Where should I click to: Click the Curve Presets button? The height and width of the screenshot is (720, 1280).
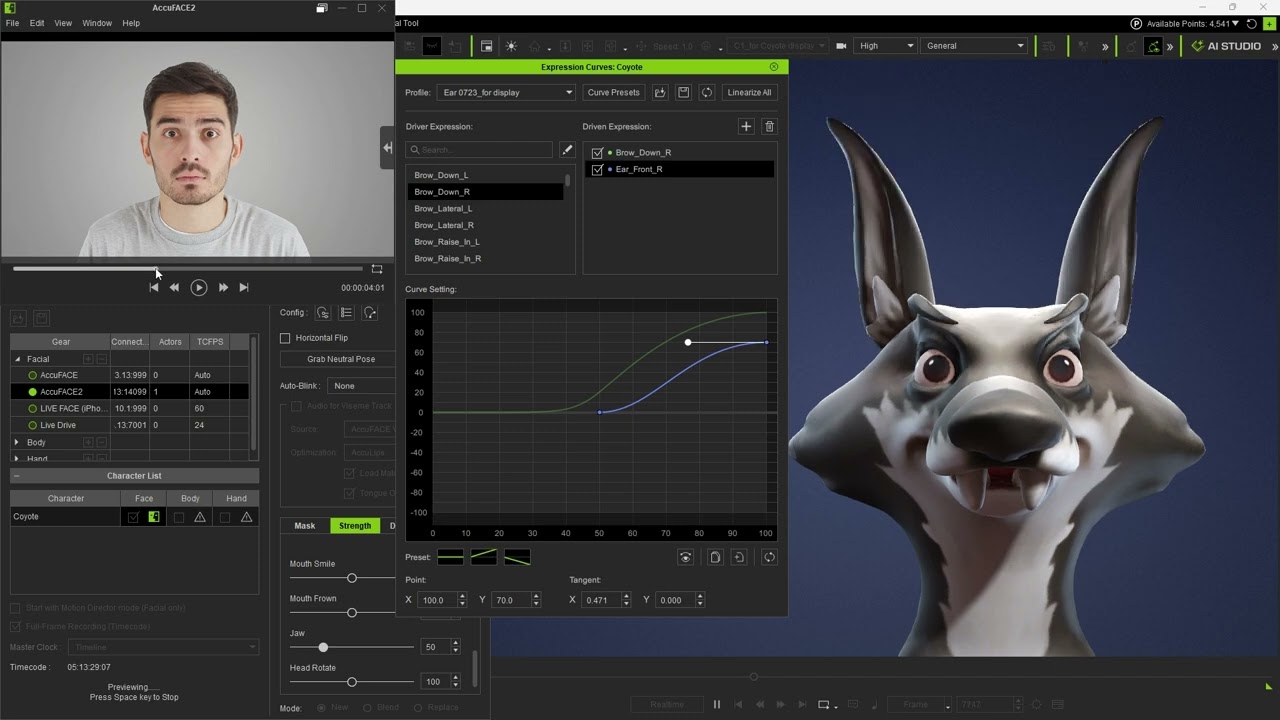tap(613, 92)
